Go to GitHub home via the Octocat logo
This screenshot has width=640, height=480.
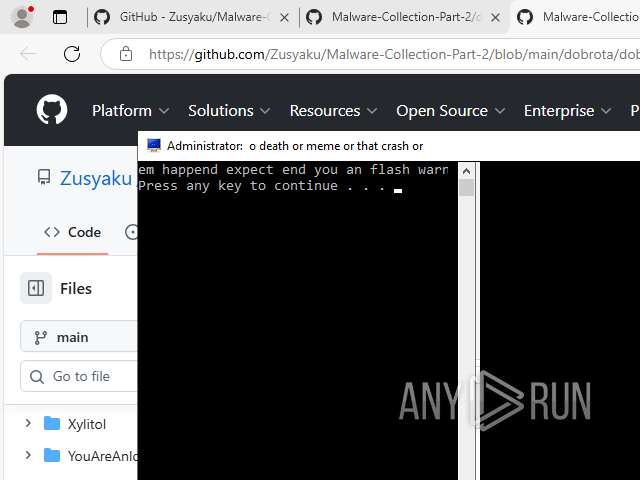pos(52,110)
